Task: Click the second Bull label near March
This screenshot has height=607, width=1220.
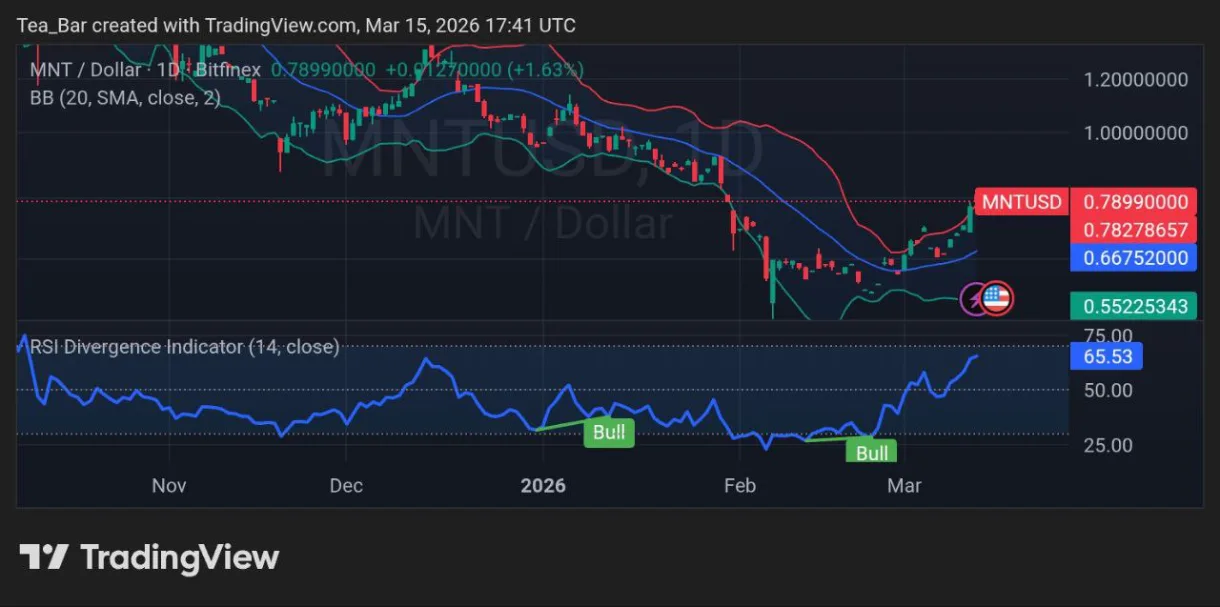Action: coord(871,452)
